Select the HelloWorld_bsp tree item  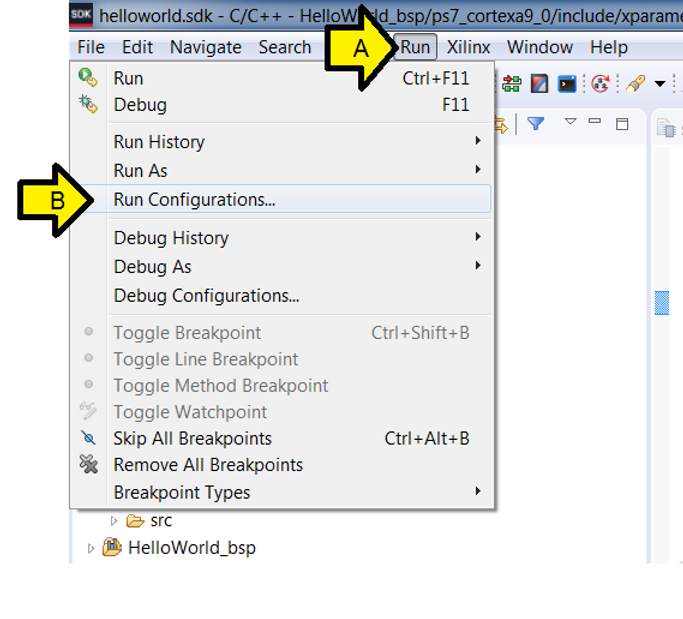click(191, 548)
